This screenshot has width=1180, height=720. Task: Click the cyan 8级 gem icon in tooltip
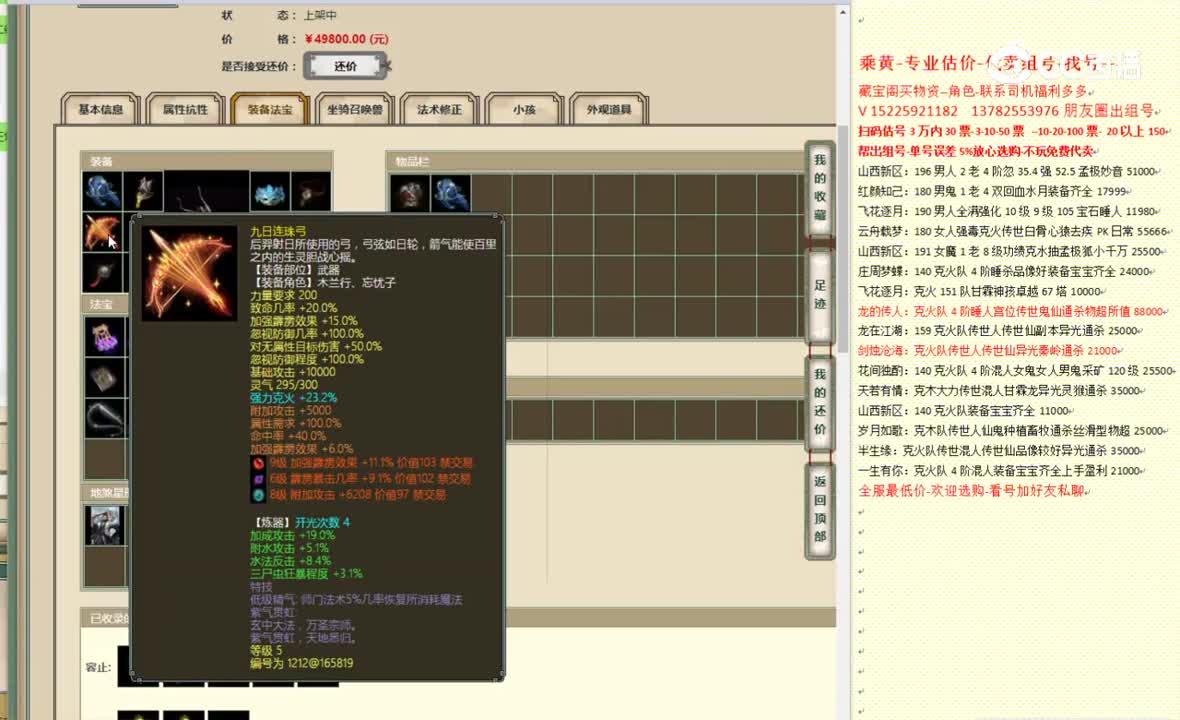point(258,495)
